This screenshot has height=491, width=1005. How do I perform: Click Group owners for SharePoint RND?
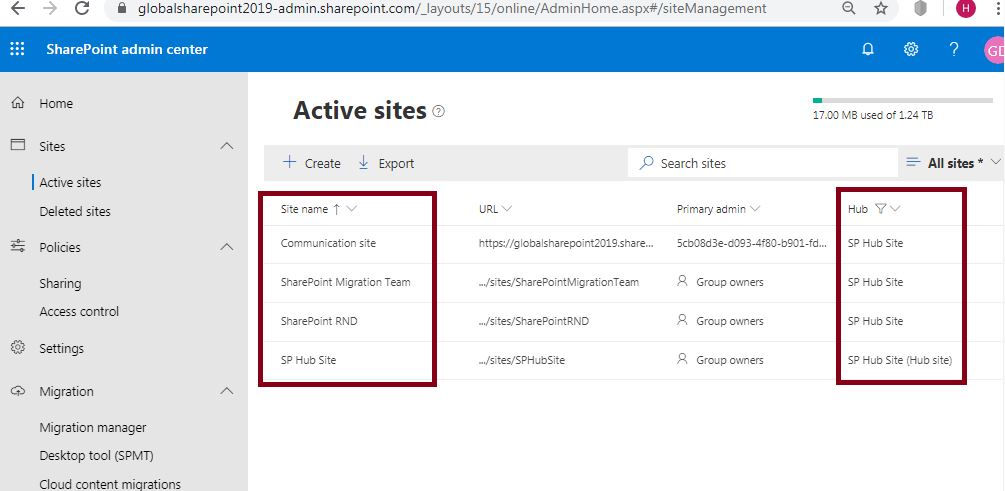pos(720,321)
